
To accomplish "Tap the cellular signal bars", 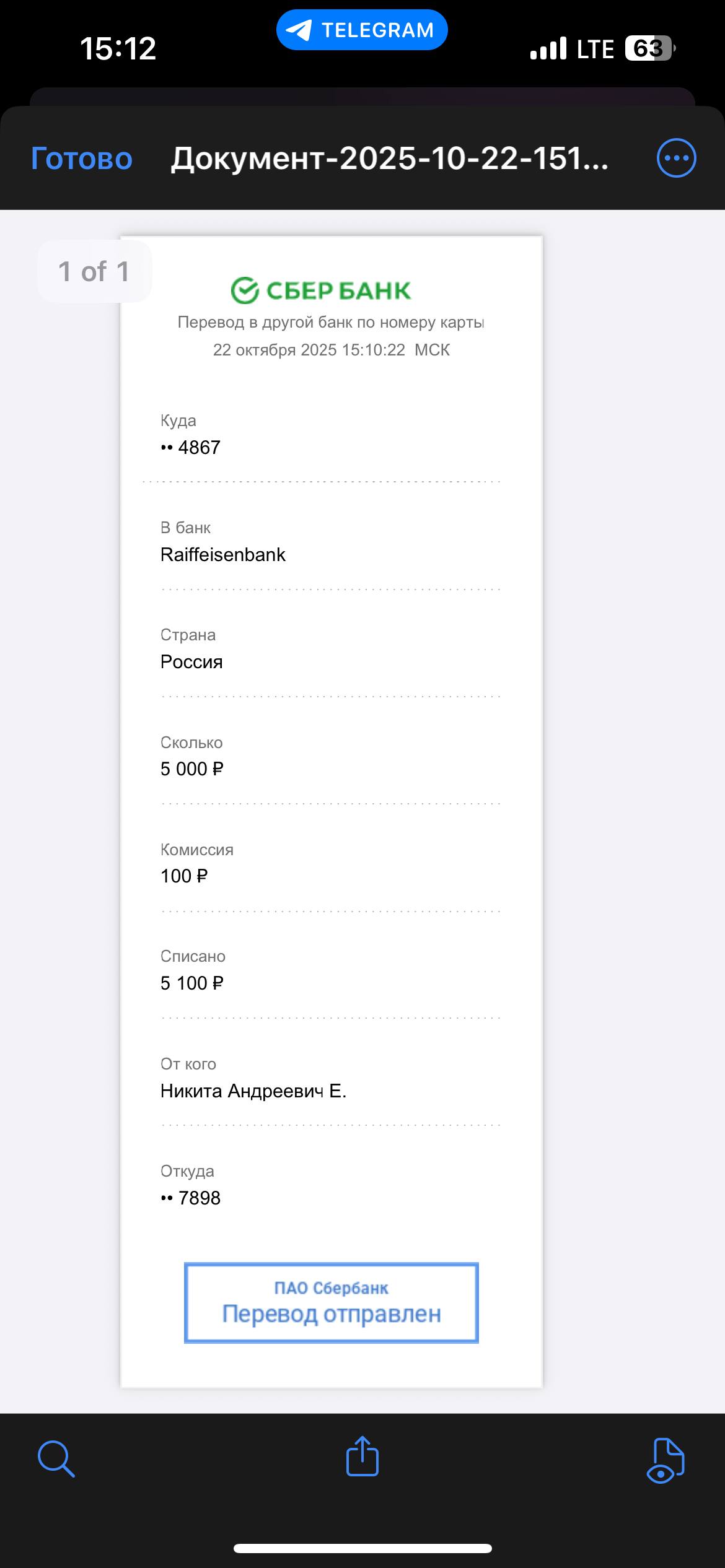I will click(548, 48).
